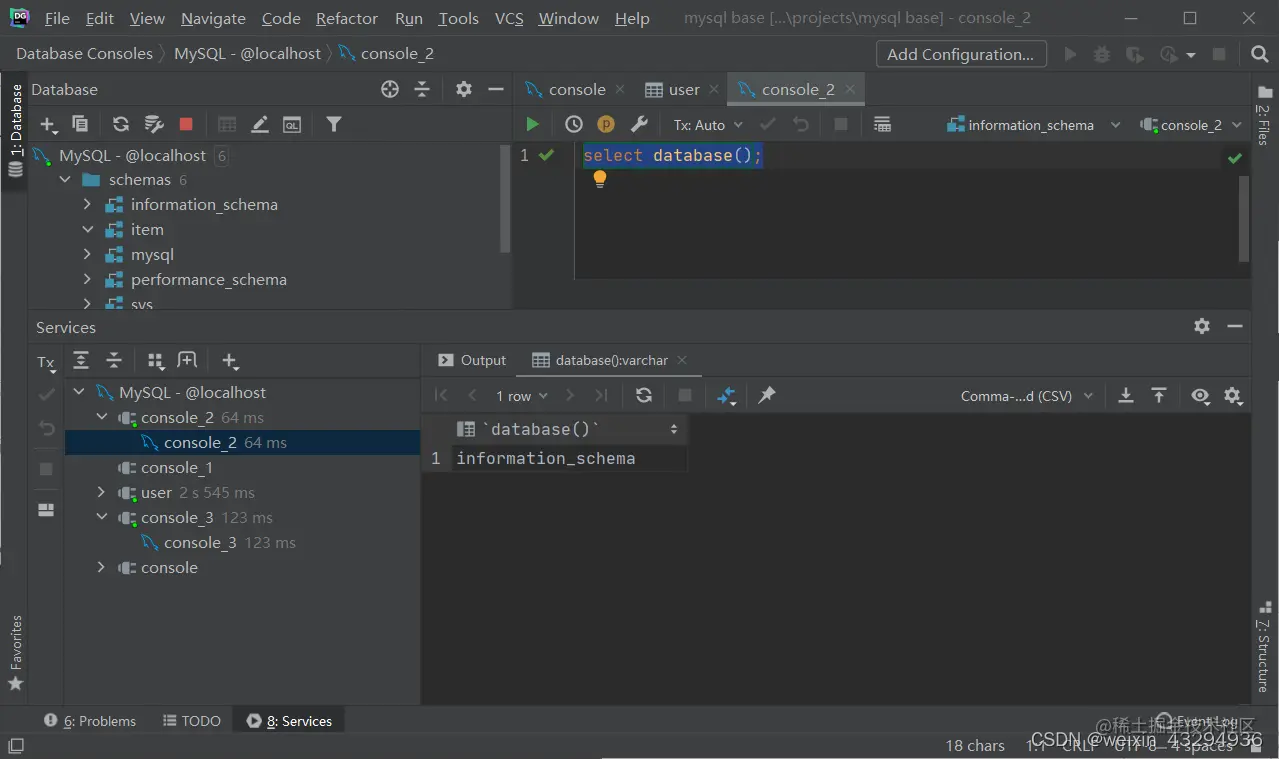Click the filter funnel icon in Database toolbar
Image resolution: width=1279 pixels, height=759 pixels.
[334, 124]
